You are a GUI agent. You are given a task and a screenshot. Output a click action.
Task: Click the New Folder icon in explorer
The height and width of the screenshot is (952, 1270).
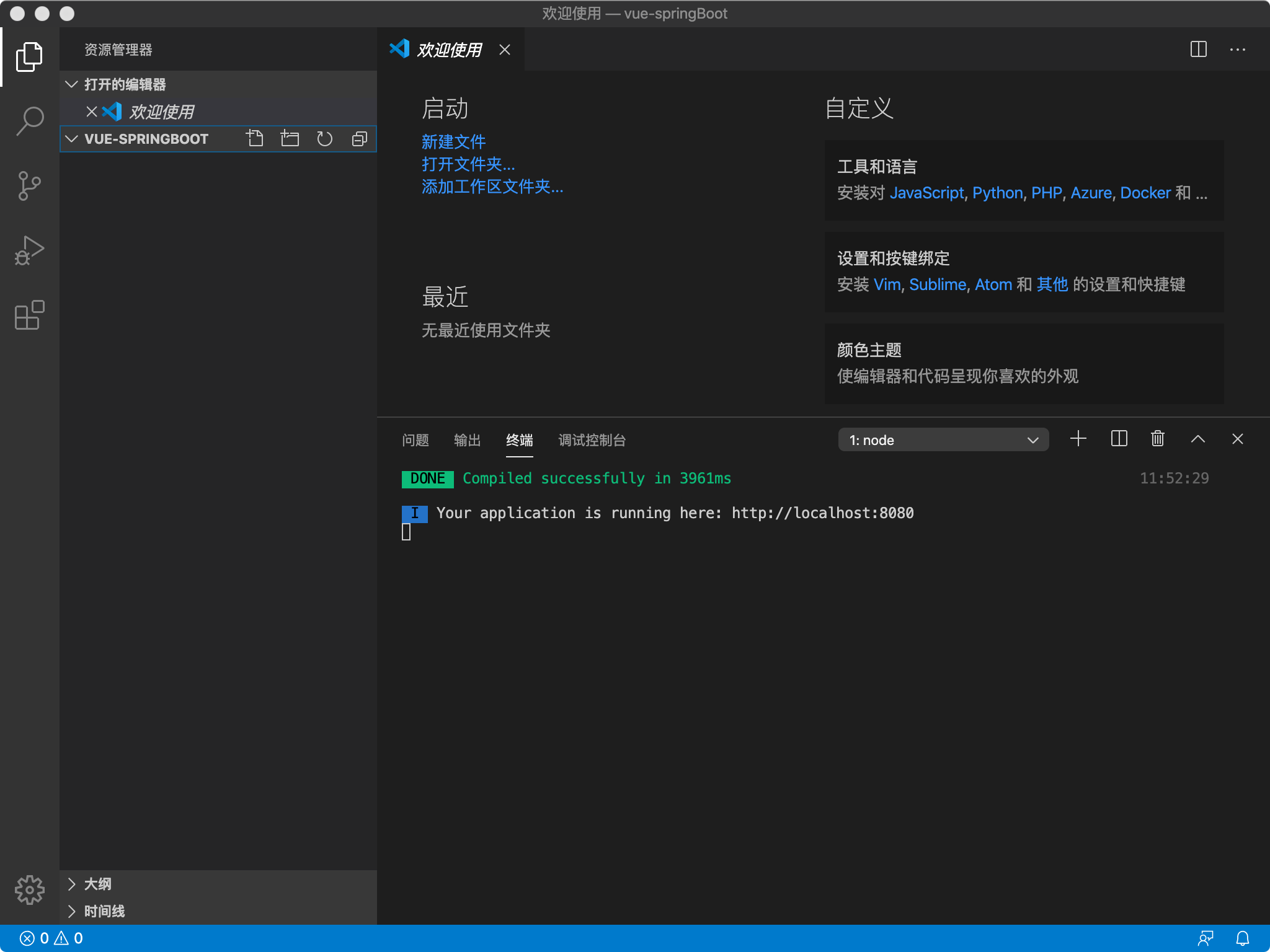290,139
